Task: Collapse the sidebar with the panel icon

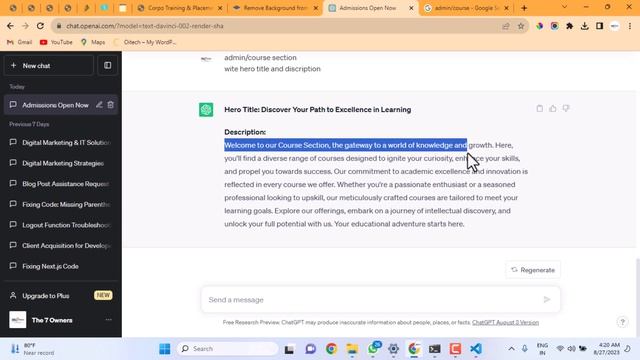Action: [x=107, y=65]
